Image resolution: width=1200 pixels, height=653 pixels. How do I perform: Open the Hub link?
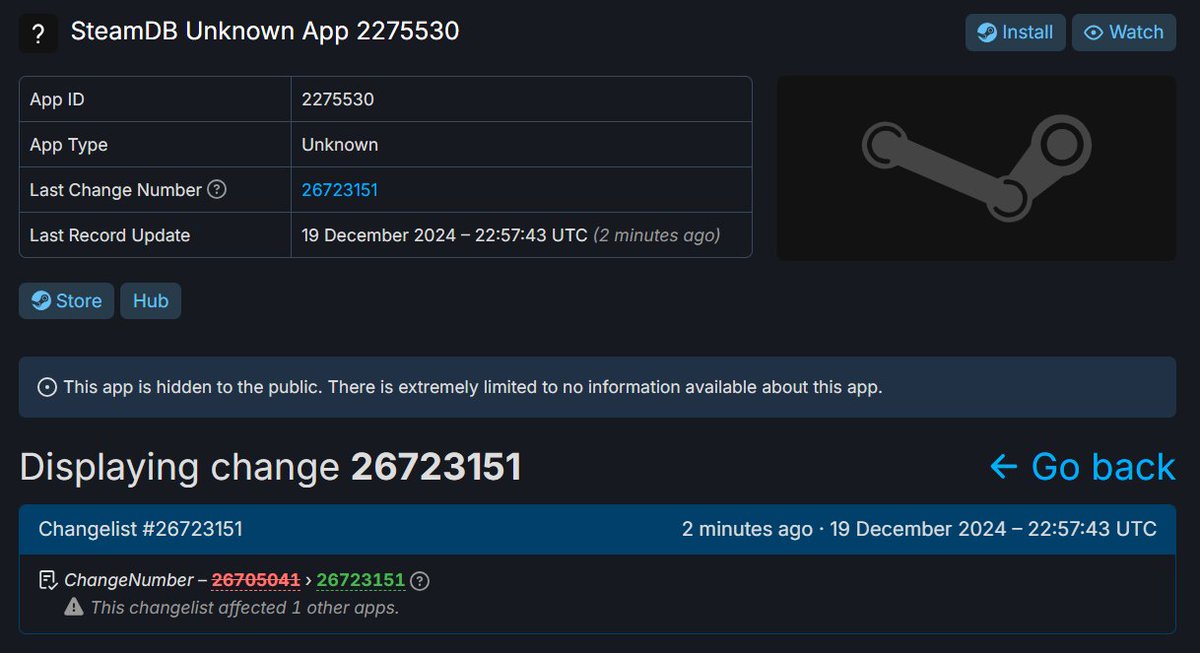151,301
